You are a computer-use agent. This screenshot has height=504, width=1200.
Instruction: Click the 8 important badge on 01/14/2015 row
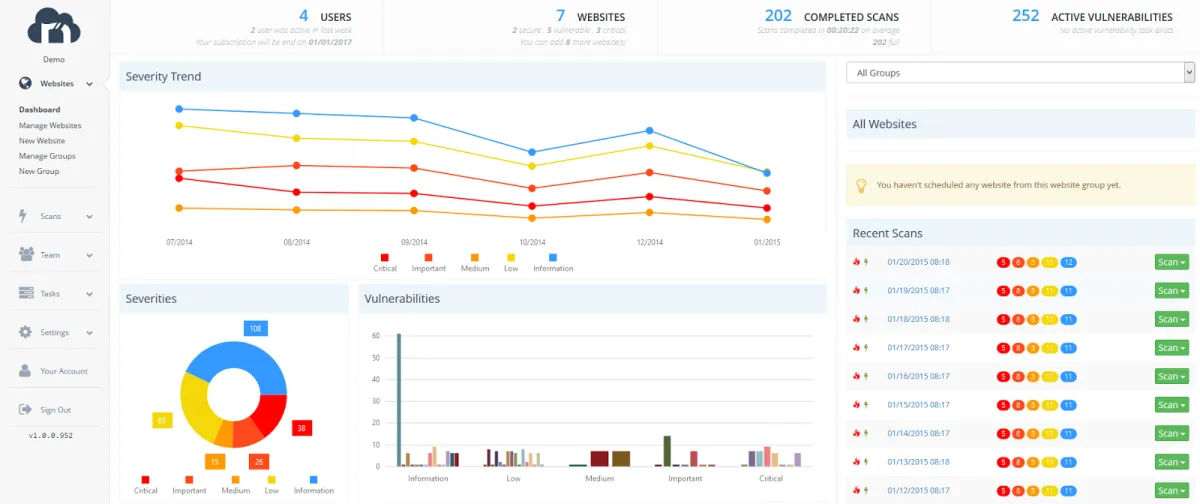1018,433
